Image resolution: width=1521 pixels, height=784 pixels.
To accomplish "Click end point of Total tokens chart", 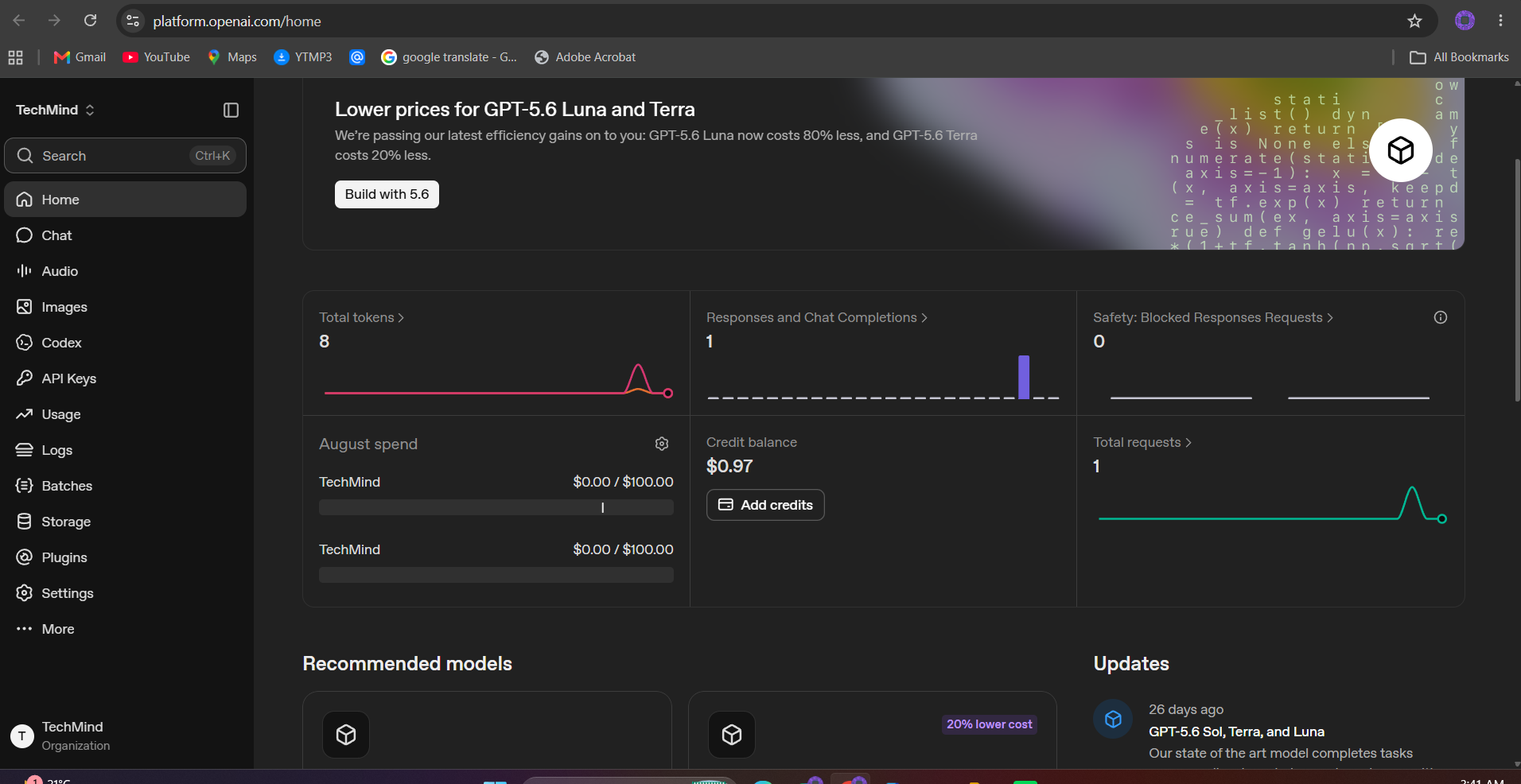I will 668,393.
